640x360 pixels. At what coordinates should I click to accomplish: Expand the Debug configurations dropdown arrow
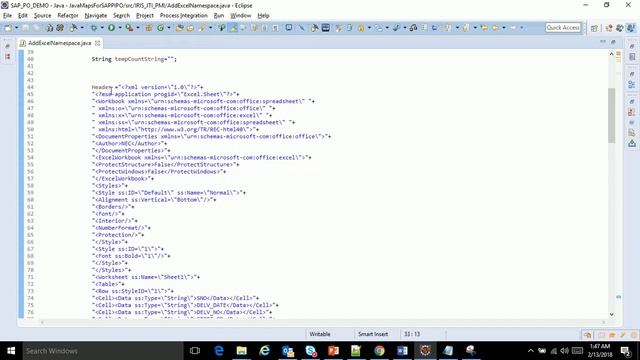pyautogui.click(x=102, y=28)
